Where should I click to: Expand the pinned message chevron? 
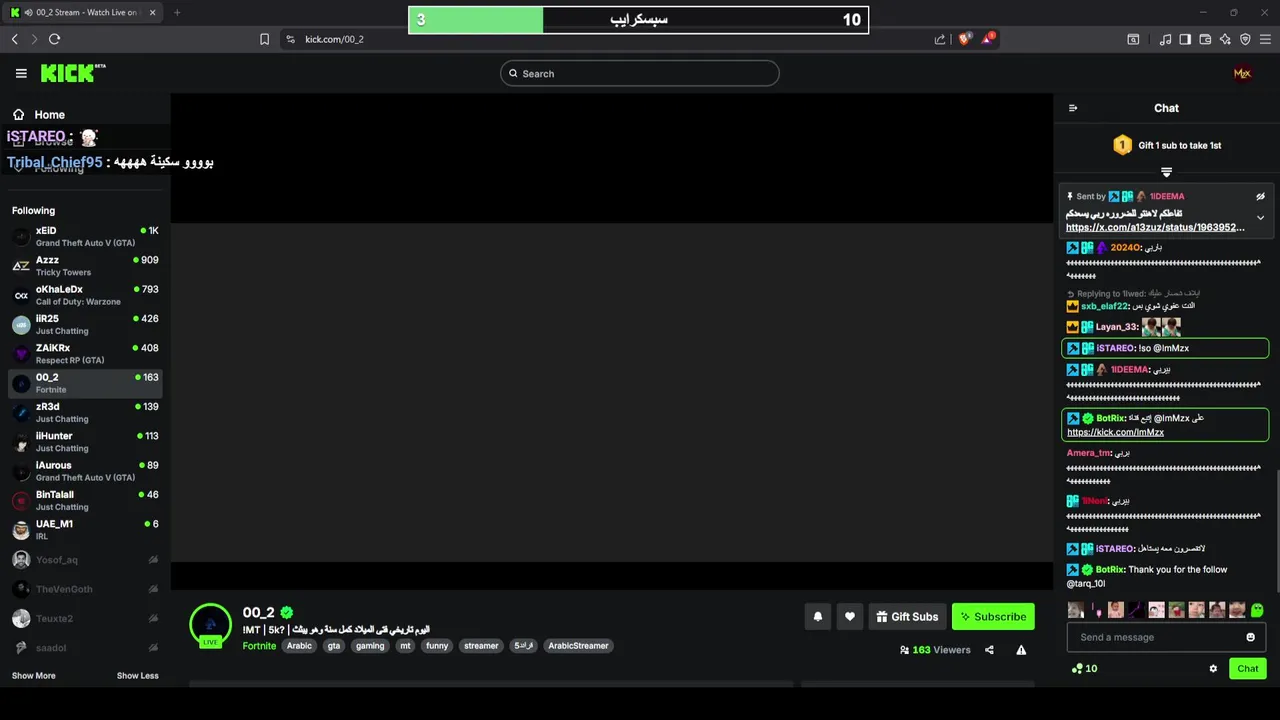click(x=1260, y=217)
